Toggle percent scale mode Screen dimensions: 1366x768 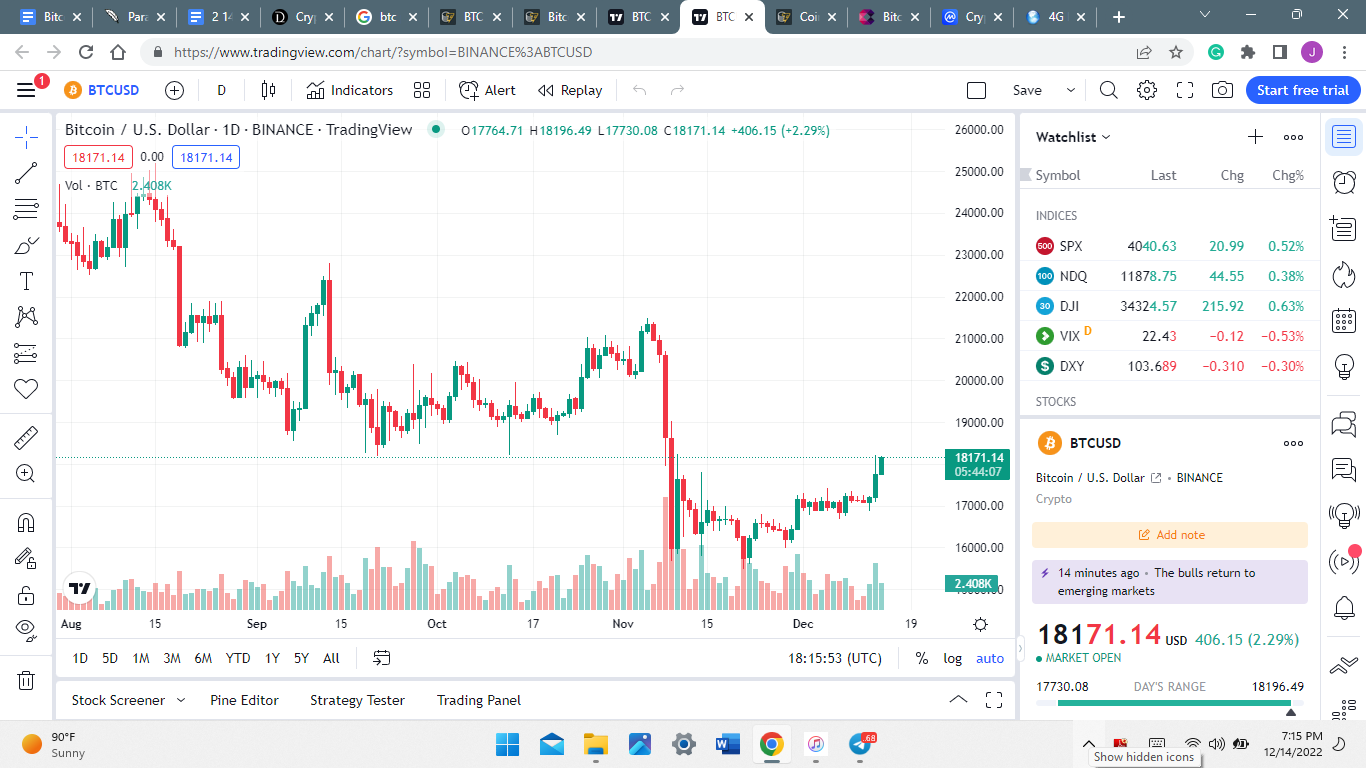[921, 658]
